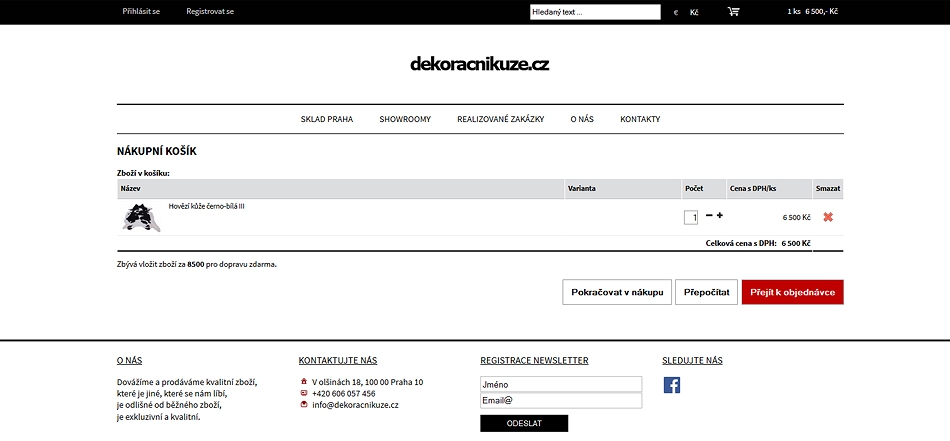Image resolution: width=950 pixels, height=441 pixels.
Task: Click the Přepočítat button
Action: tap(706, 292)
